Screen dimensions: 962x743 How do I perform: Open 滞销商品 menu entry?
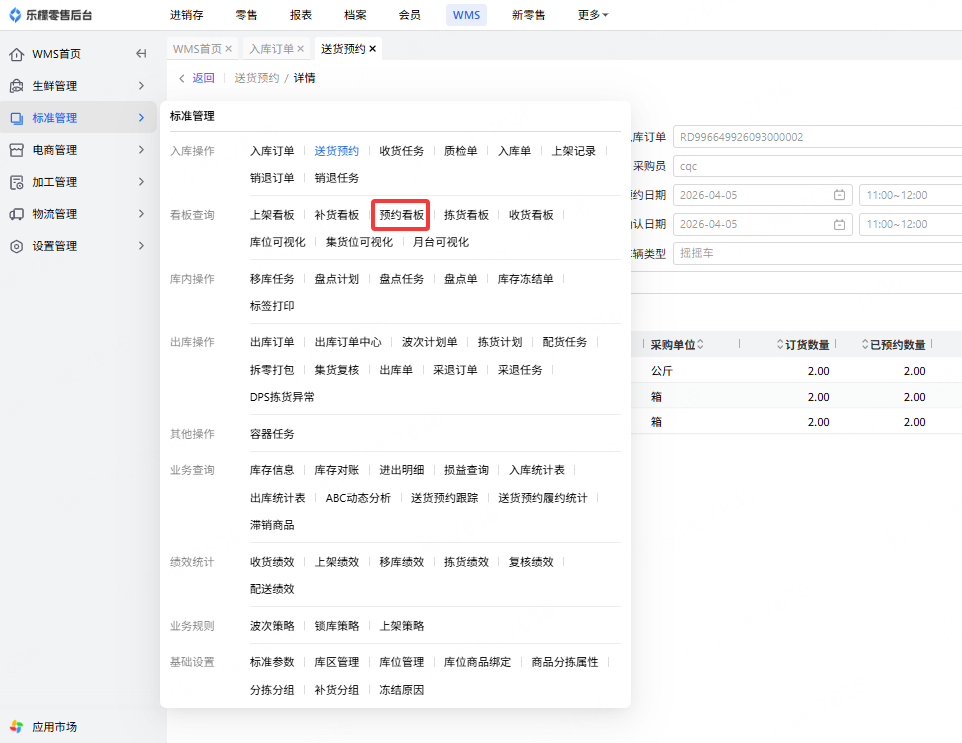click(x=272, y=525)
